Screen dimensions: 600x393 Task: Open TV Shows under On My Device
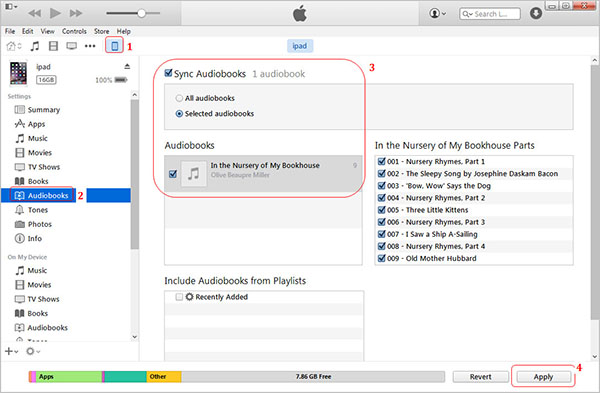(x=37, y=299)
